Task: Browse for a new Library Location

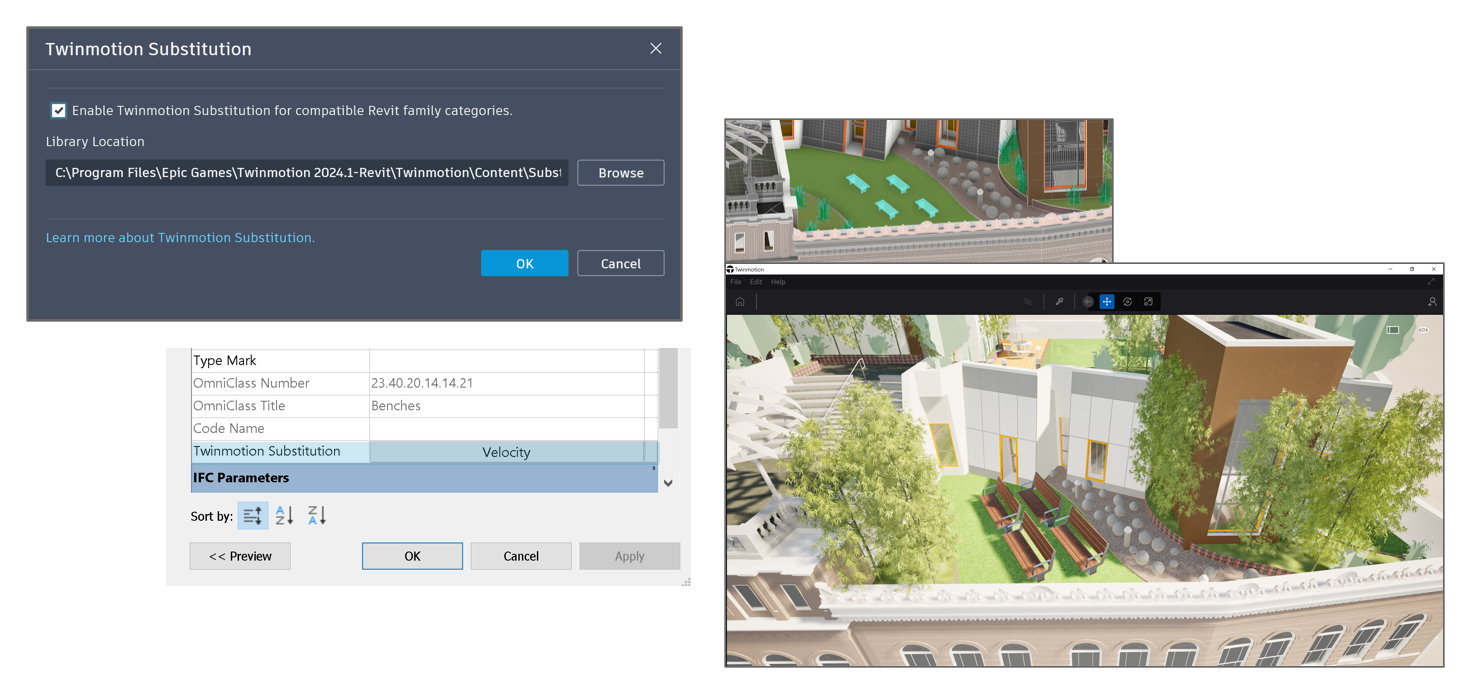Action: (620, 172)
